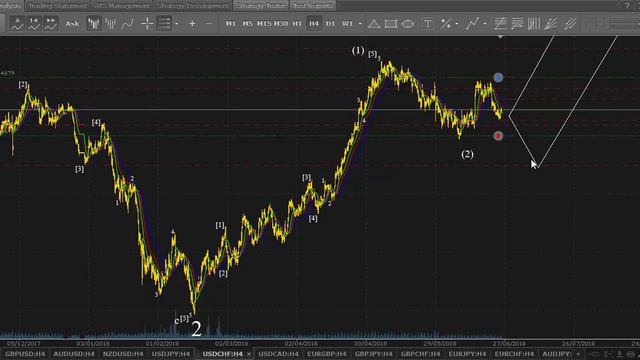Select the M1 timeframe
Viewport: 640px width, 360px height.
click(231, 24)
